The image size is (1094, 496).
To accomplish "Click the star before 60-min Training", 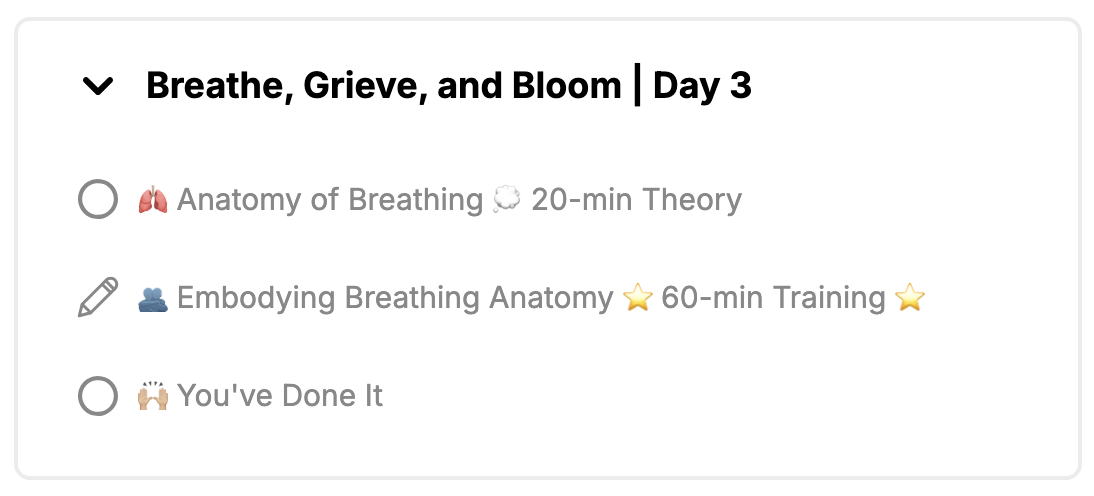I will (638, 298).
